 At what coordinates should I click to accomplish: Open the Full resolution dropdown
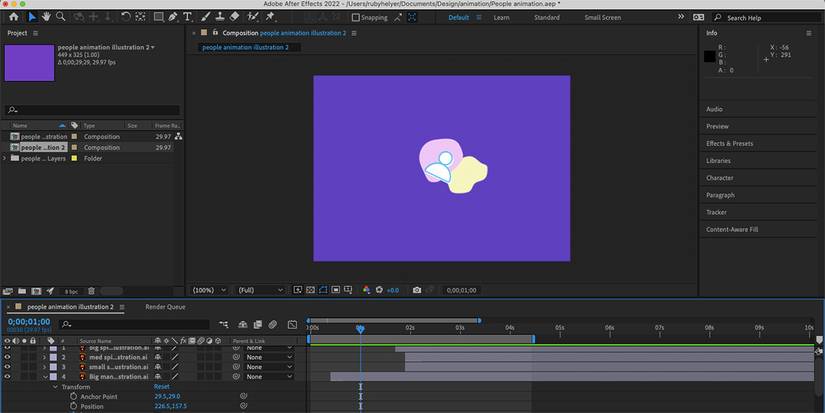point(260,290)
